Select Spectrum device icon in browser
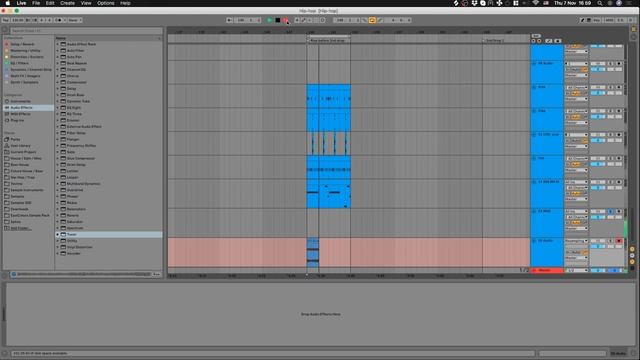The image size is (640, 360). pyautogui.click(x=63, y=228)
